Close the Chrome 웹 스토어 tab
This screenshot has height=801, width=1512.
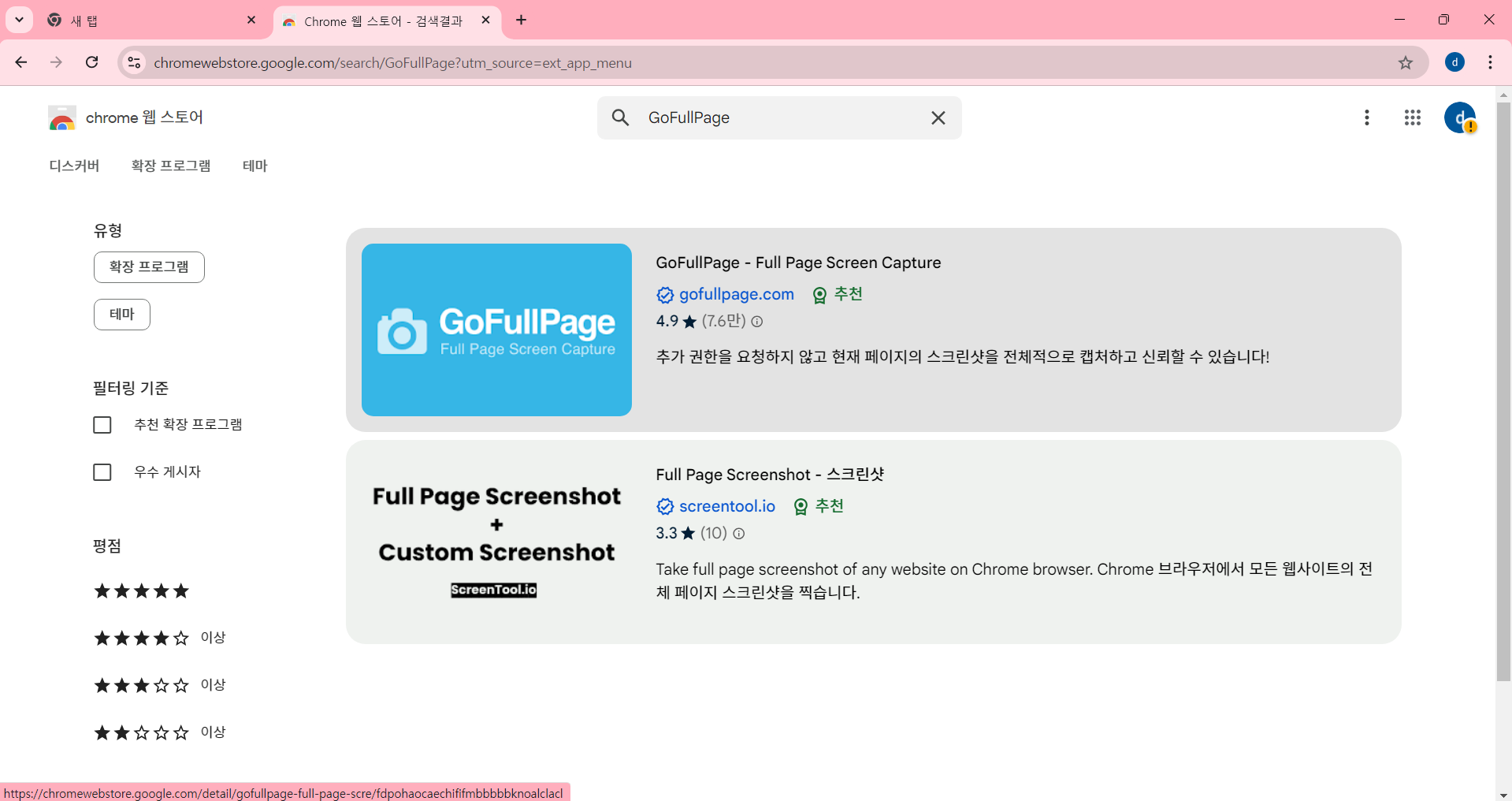coord(486,20)
